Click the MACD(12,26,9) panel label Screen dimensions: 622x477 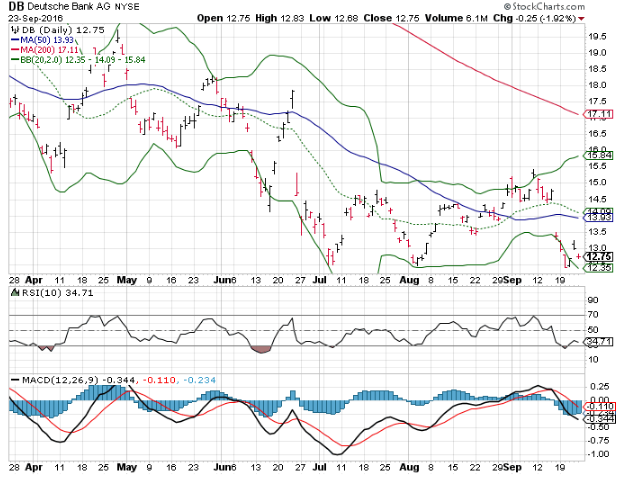(x=60, y=380)
